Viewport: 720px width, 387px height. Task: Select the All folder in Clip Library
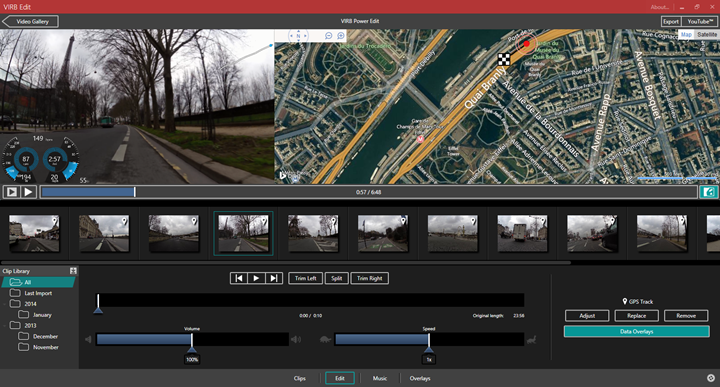(x=38, y=282)
